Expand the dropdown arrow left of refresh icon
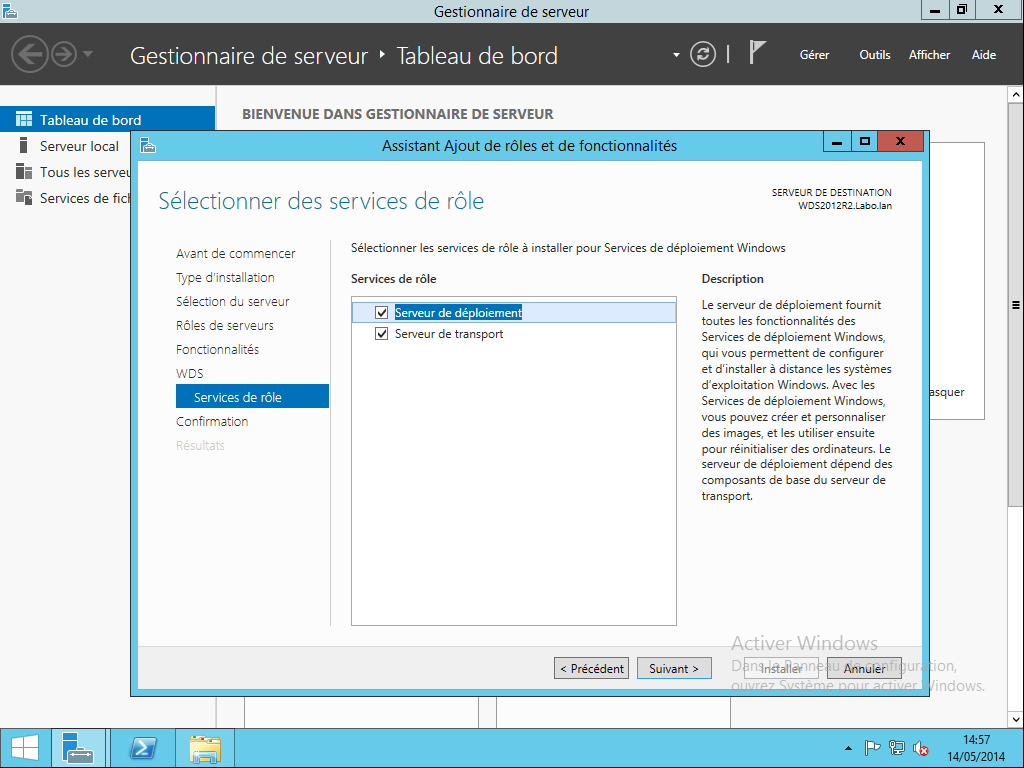The height and width of the screenshot is (768, 1024). [677, 55]
